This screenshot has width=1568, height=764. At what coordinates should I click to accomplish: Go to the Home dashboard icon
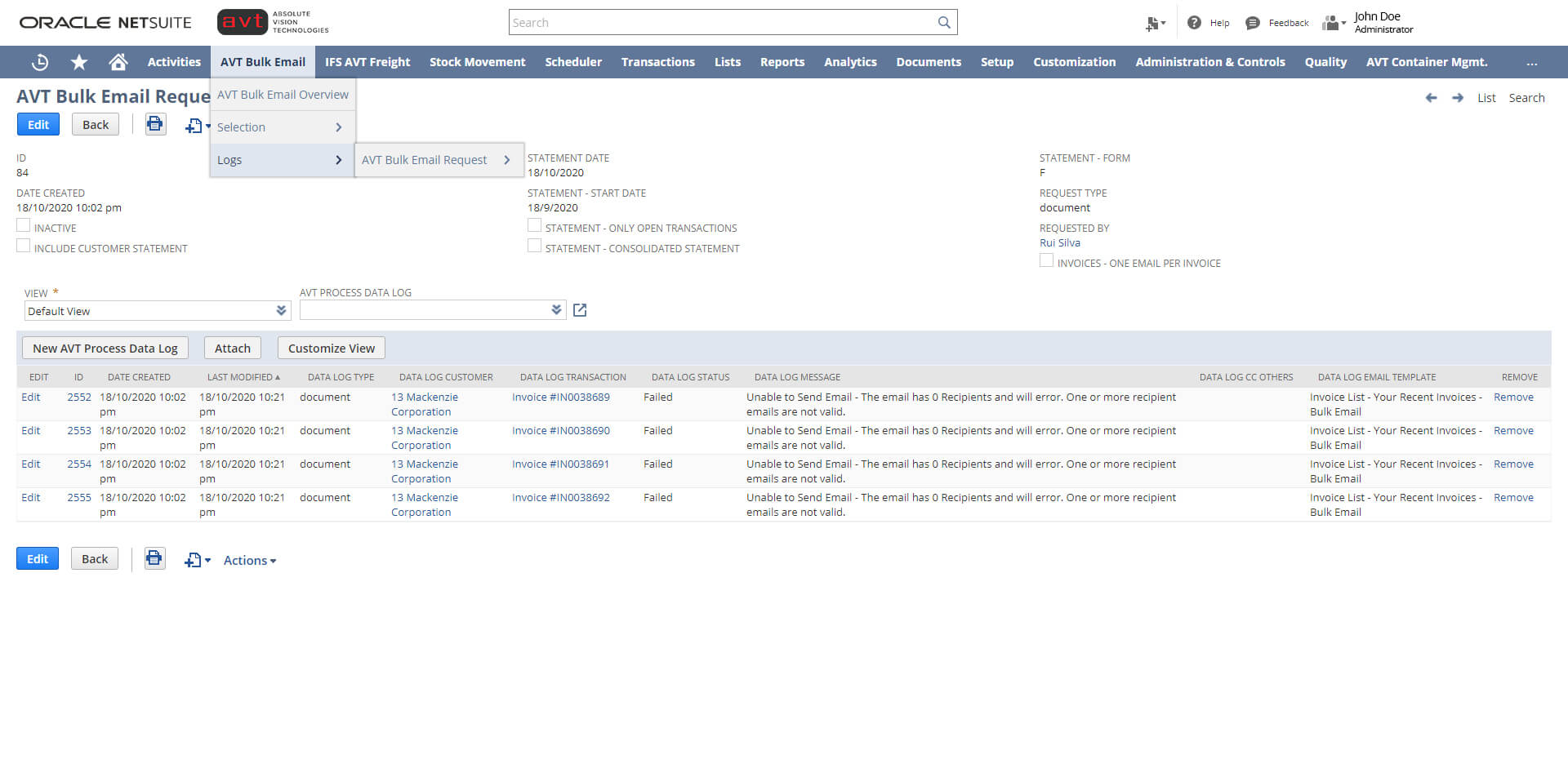[x=118, y=62]
